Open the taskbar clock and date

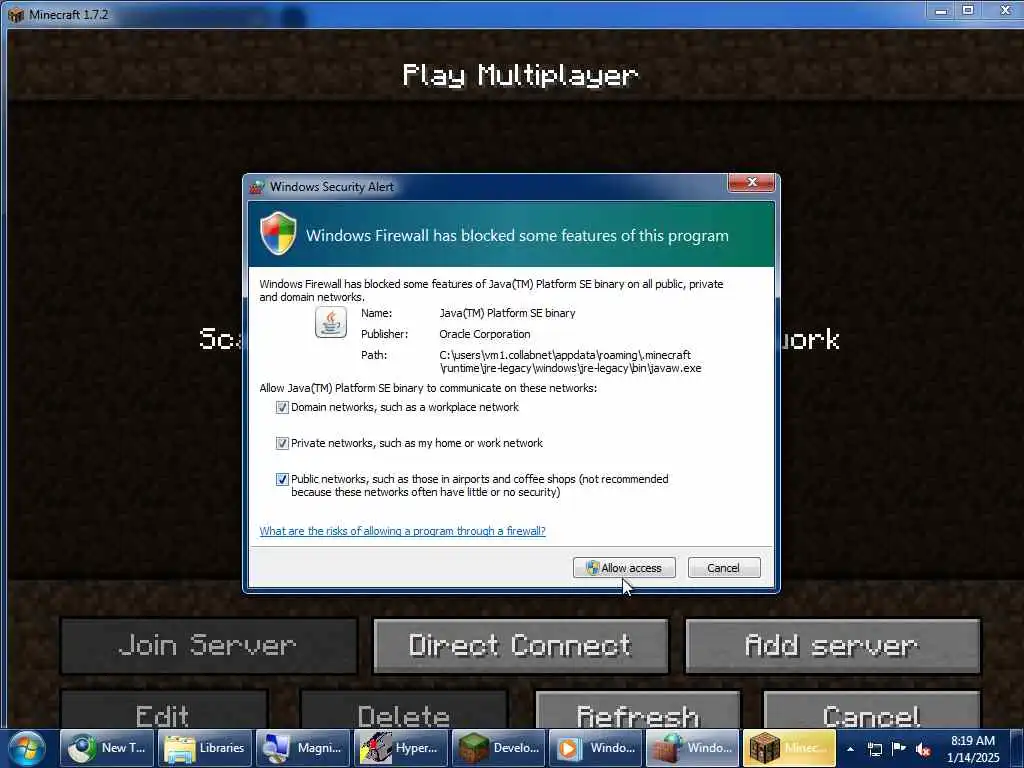(x=973, y=749)
